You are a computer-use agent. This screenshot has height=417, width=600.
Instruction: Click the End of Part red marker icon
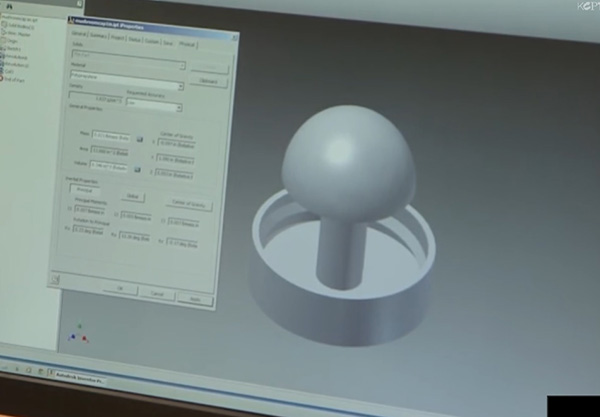pos(1,78)
